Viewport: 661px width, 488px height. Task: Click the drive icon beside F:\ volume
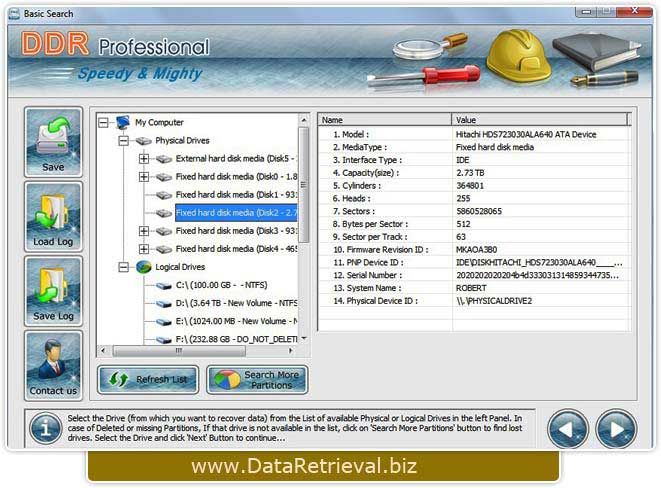coord(164,340)
